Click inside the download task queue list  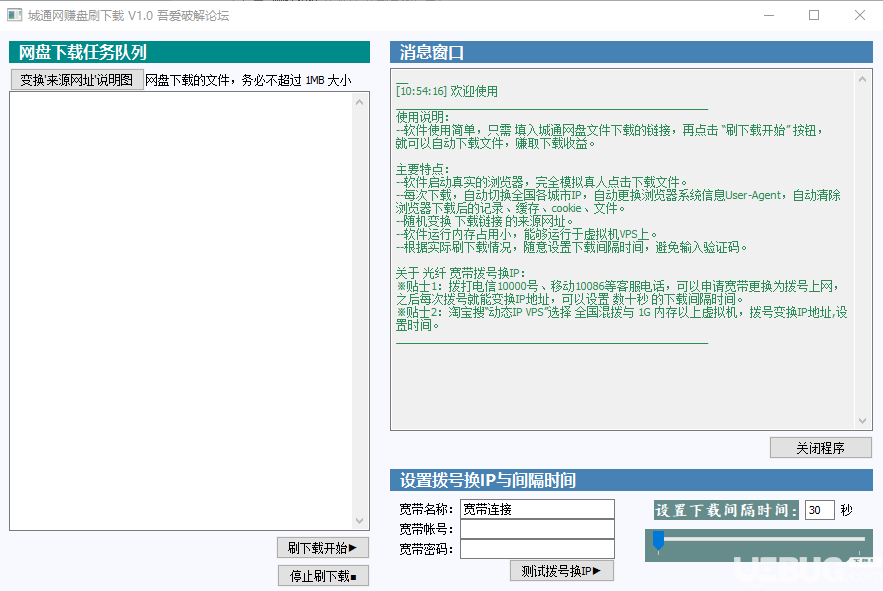181,311
